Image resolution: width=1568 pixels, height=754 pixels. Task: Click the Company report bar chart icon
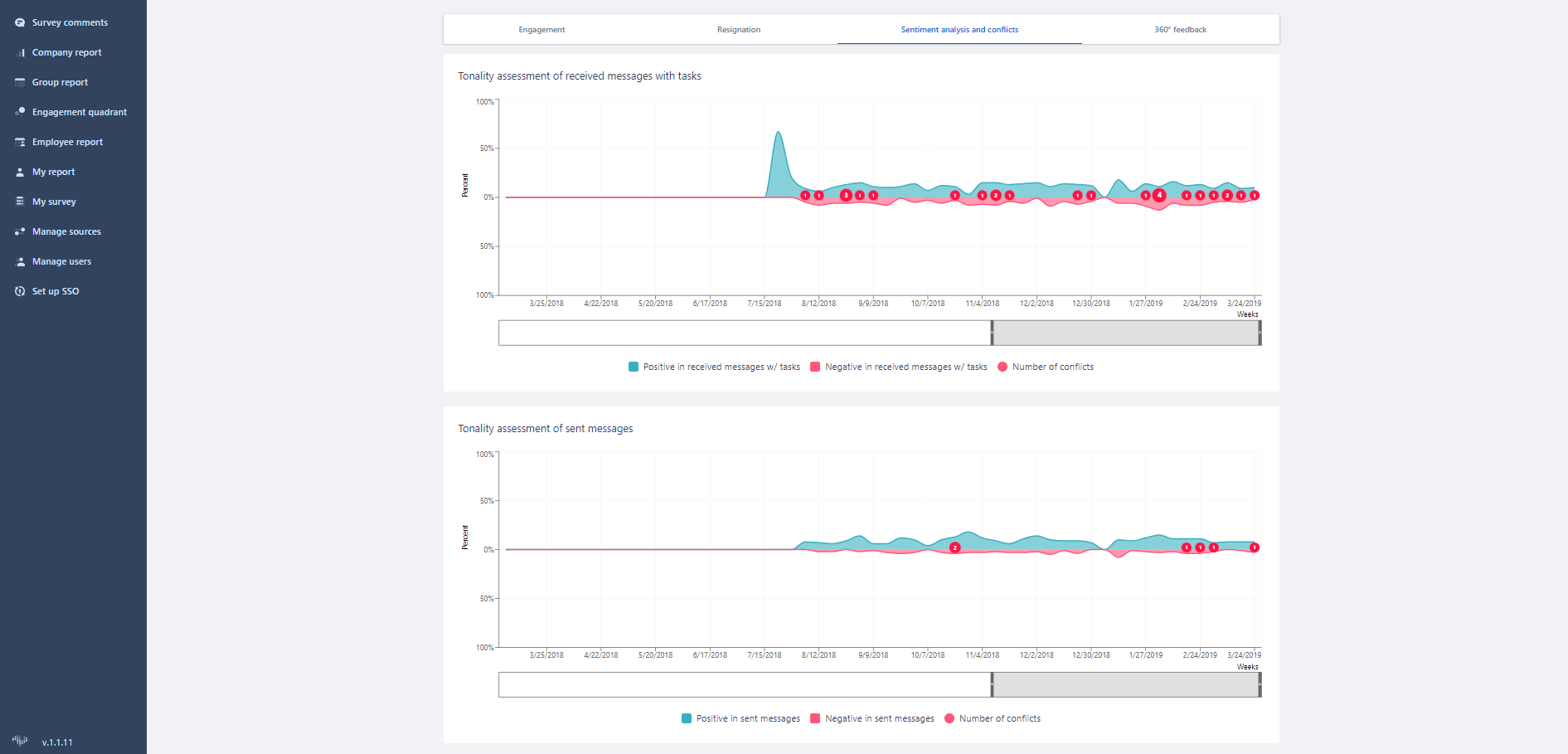(x=20, y=52)
